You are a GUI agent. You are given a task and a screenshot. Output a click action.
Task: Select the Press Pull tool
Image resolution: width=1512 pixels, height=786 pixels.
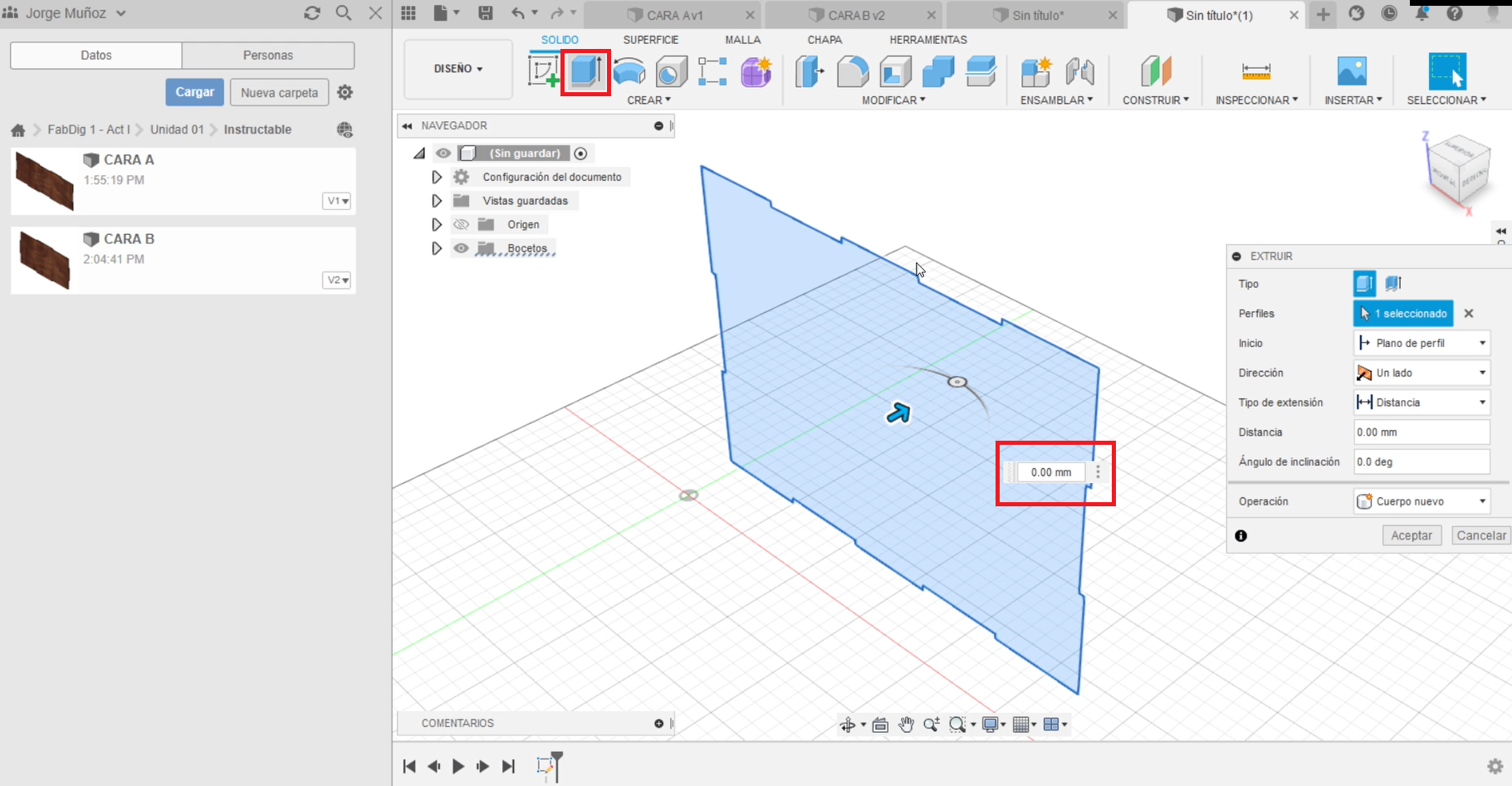click(x=810, y=71)
